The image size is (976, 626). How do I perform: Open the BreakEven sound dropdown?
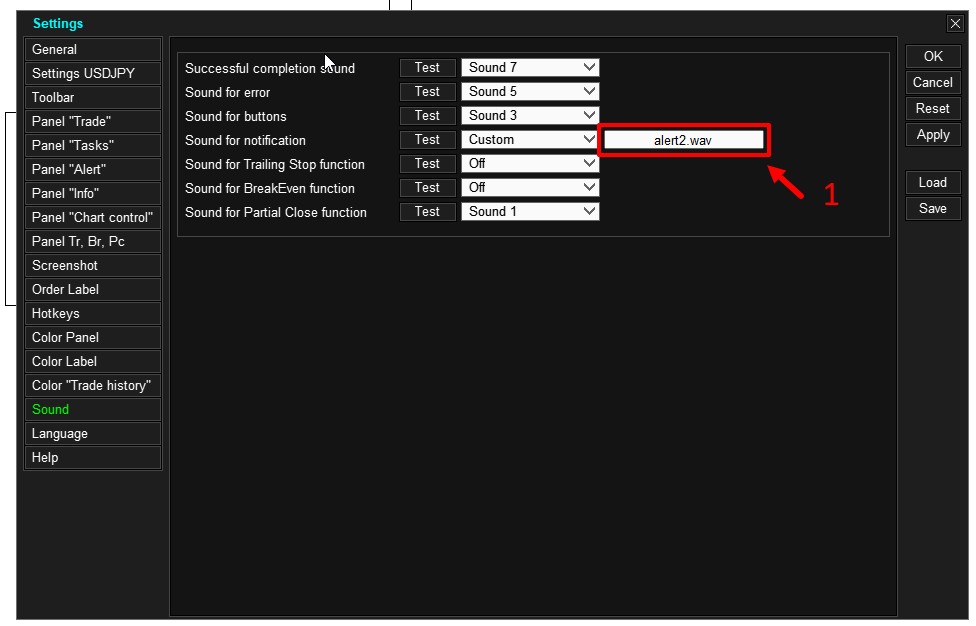tap(530, 187)
